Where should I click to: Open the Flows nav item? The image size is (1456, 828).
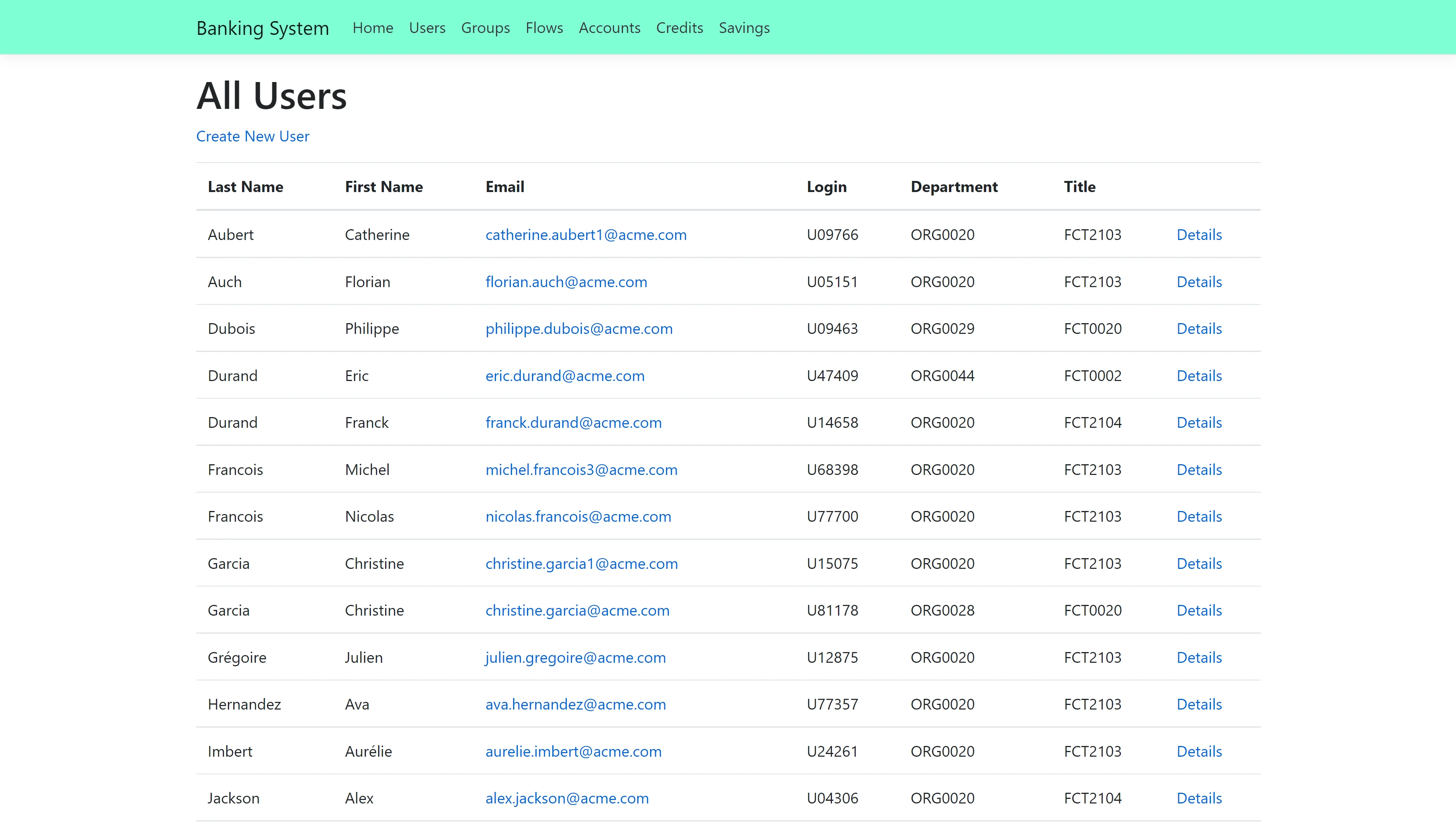click(544, 28)
